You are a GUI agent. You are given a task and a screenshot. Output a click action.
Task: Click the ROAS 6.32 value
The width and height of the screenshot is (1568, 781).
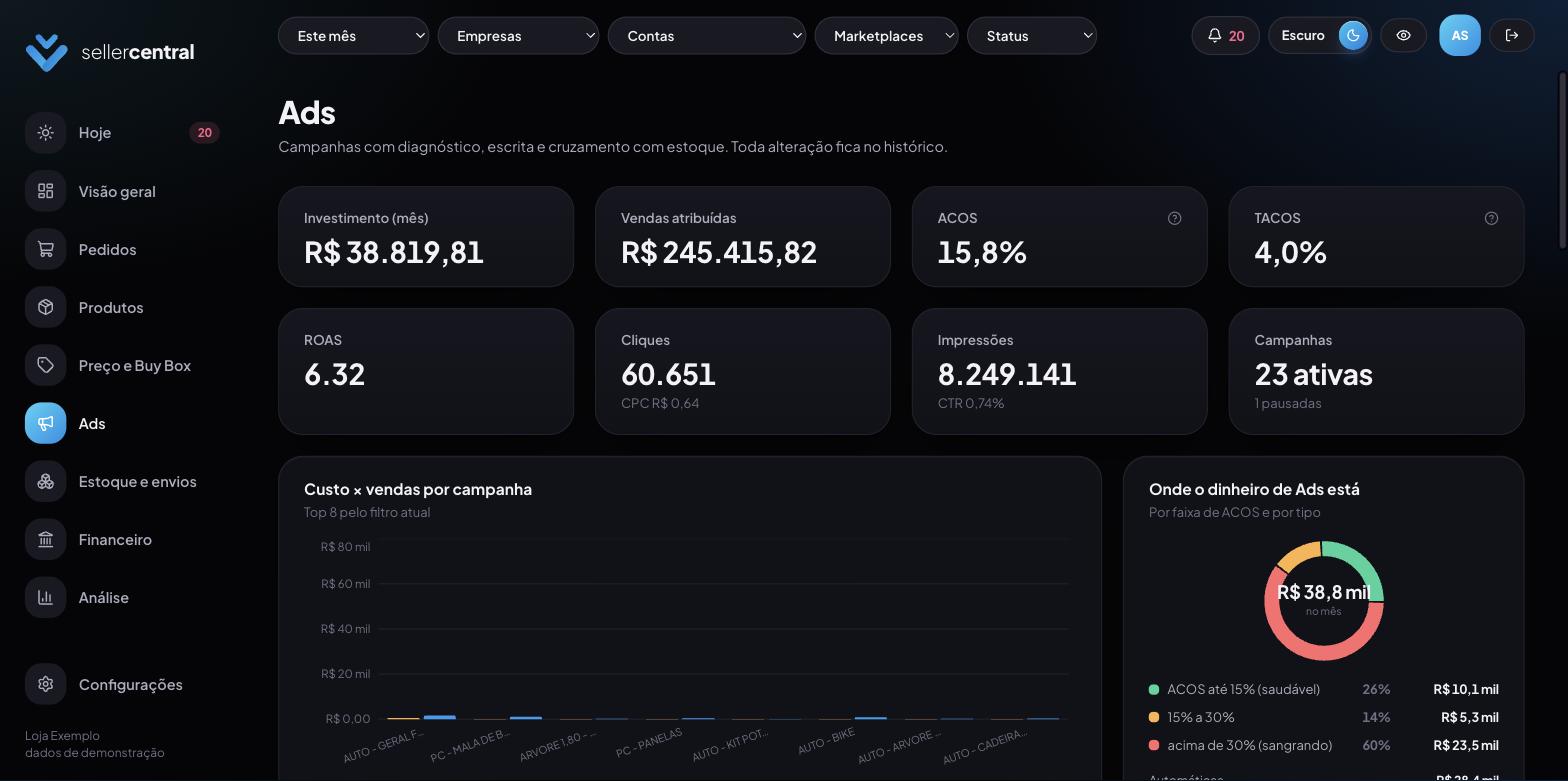pyautogui.click(x=335, y=374)
